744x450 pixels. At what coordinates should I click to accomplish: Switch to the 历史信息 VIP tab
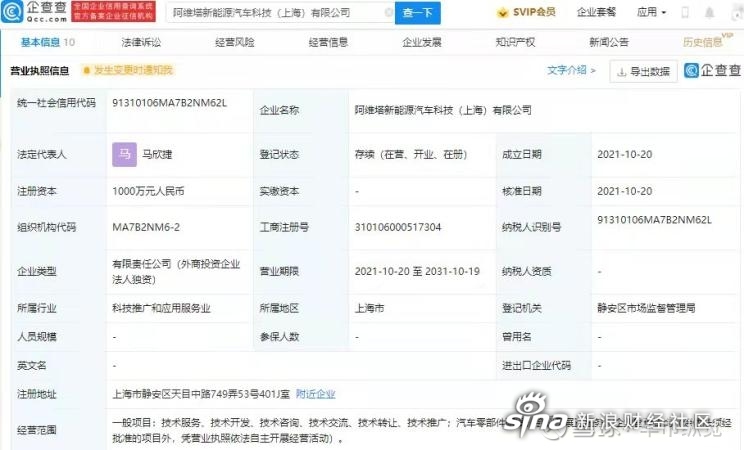tap(707, 41)
